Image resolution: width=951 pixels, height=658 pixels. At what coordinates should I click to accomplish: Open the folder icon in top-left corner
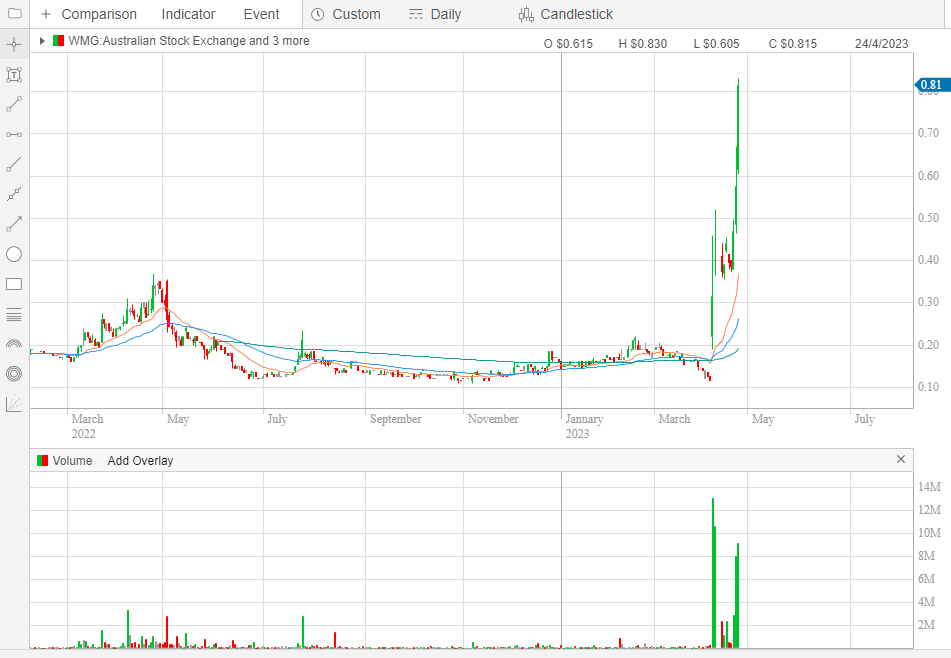[x=15, y=13]
